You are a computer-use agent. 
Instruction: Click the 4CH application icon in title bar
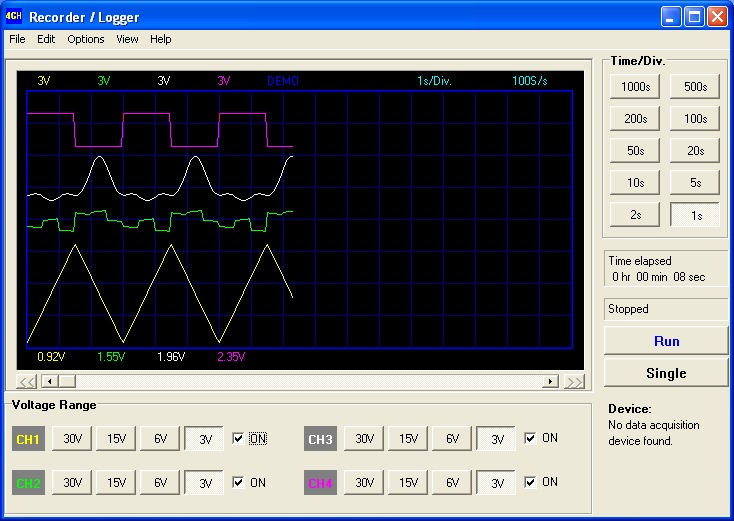click(14, 17)
